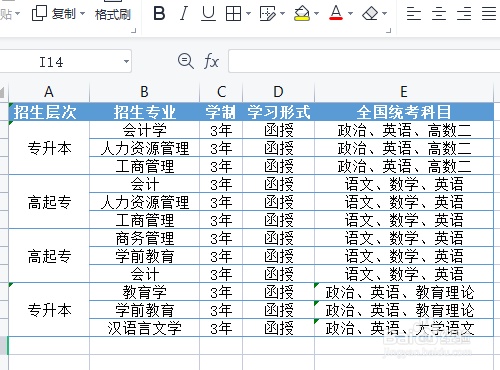Select 函授 cell in 教育学 row
500x370 pixels.
278,292
